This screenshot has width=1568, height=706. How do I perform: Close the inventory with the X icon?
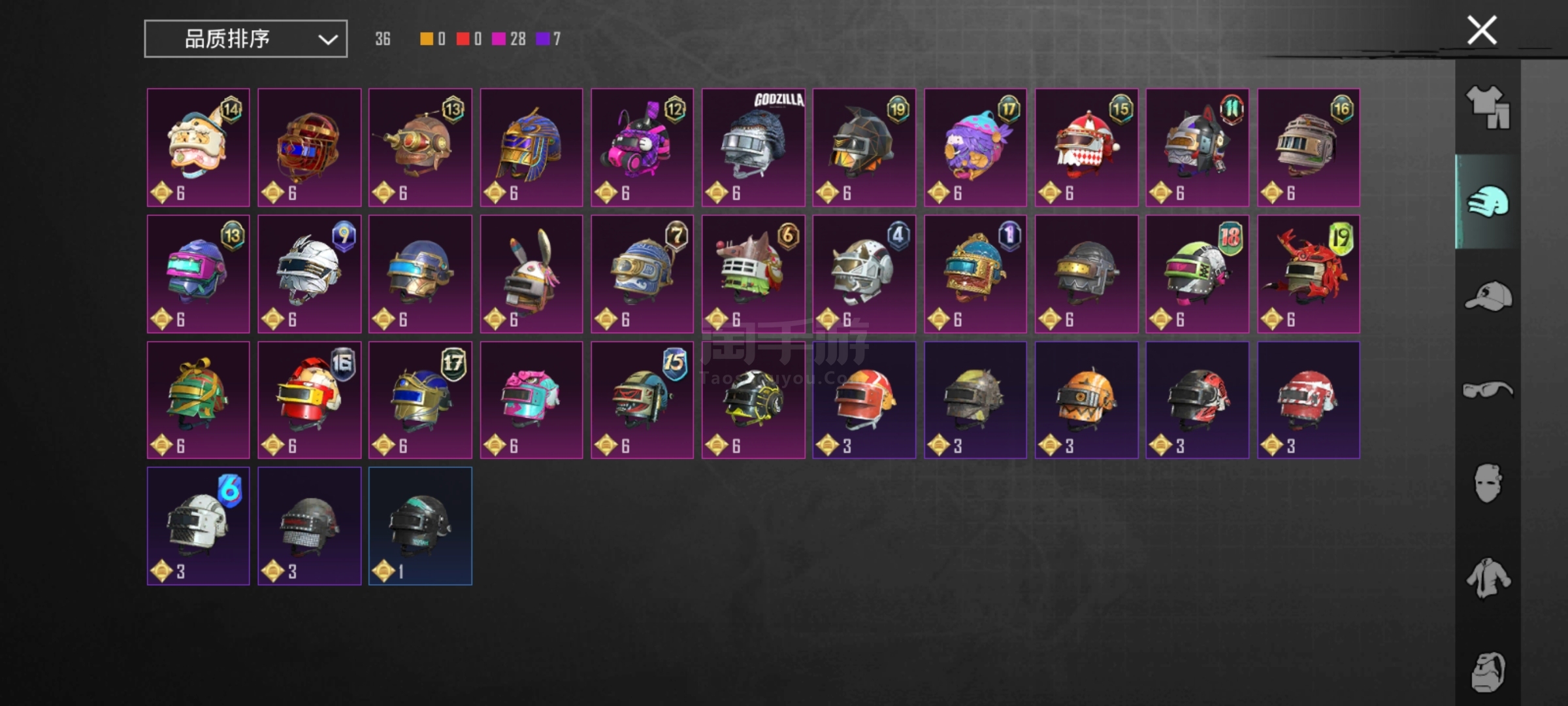(x=1482, y=30)
